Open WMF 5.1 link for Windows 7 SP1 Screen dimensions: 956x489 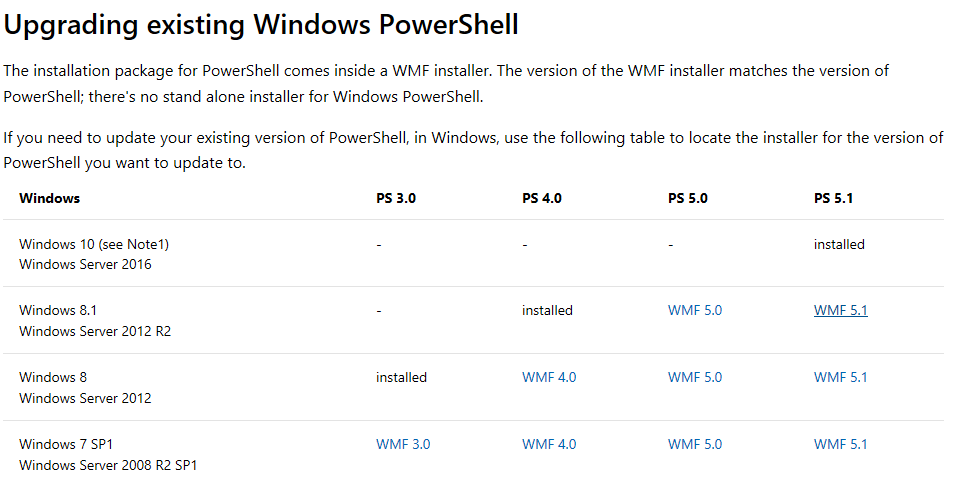840,444
